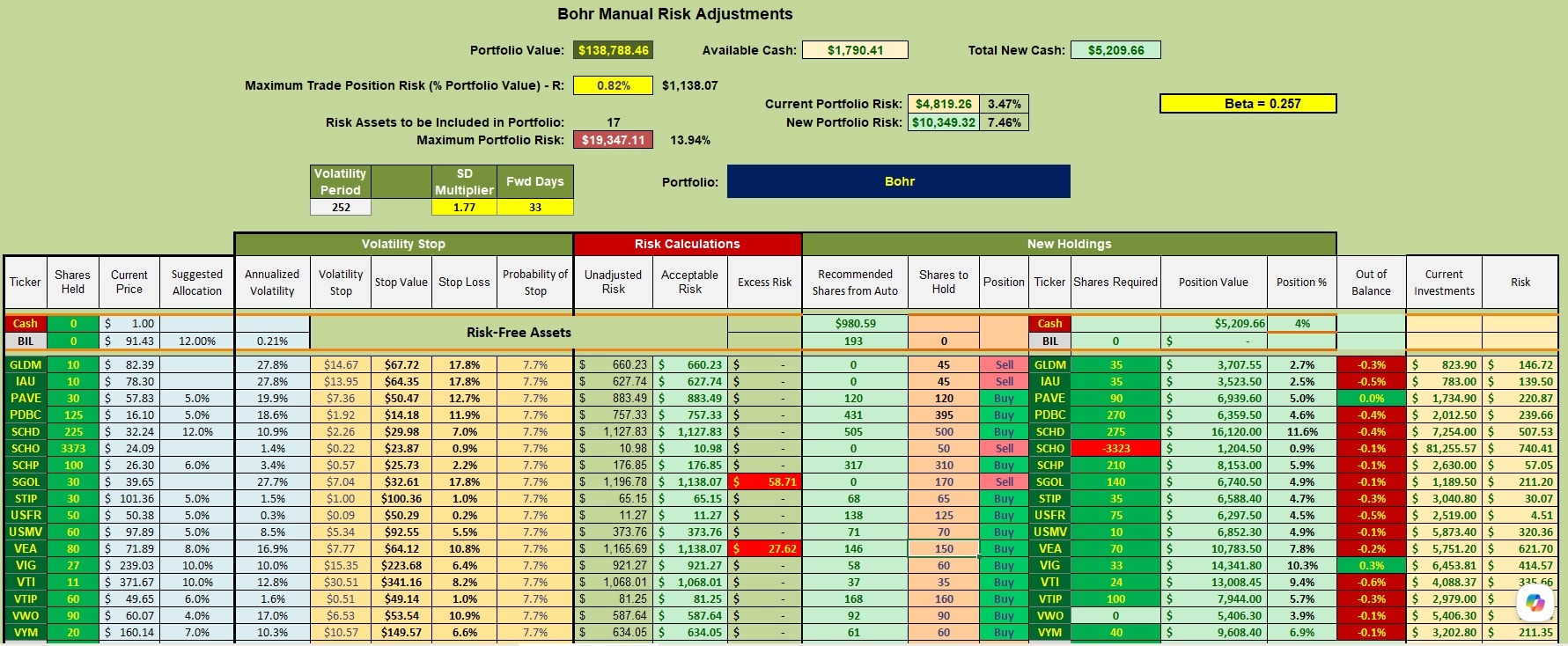The height and width of the screenshot is (646, 1568).
Task: Click BIL suggested allocation 12.00%
Action: click(x=197, y=341)
